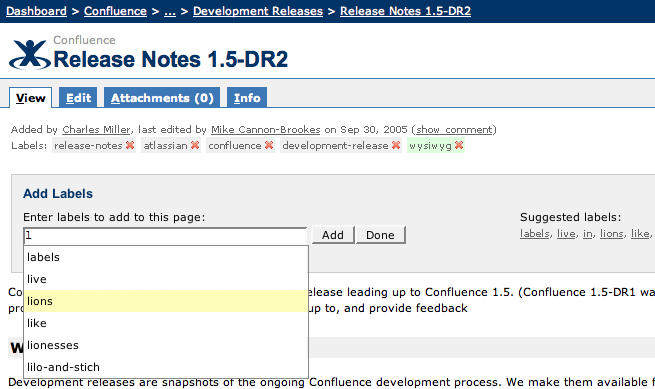
Task: Open the Info tab
Action: pyautogui.click(x=247, y=98)
